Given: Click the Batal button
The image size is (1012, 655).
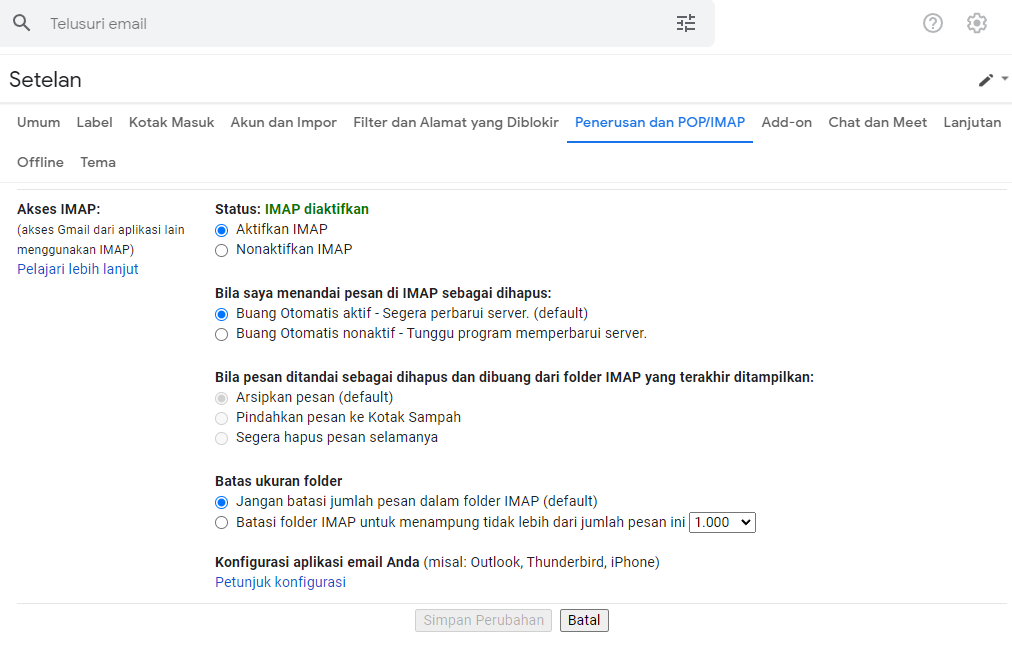Looking at the screenshot, I should point(584,620).
